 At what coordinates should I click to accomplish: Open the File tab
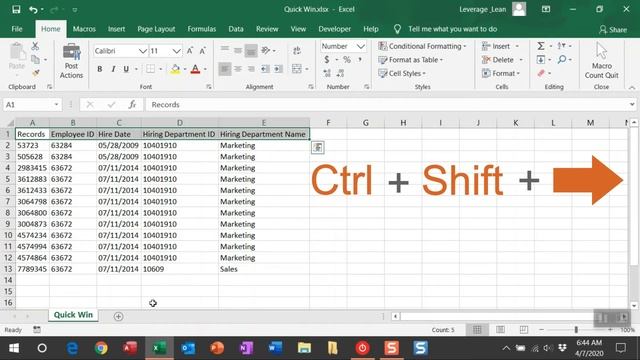pos(17,29)
